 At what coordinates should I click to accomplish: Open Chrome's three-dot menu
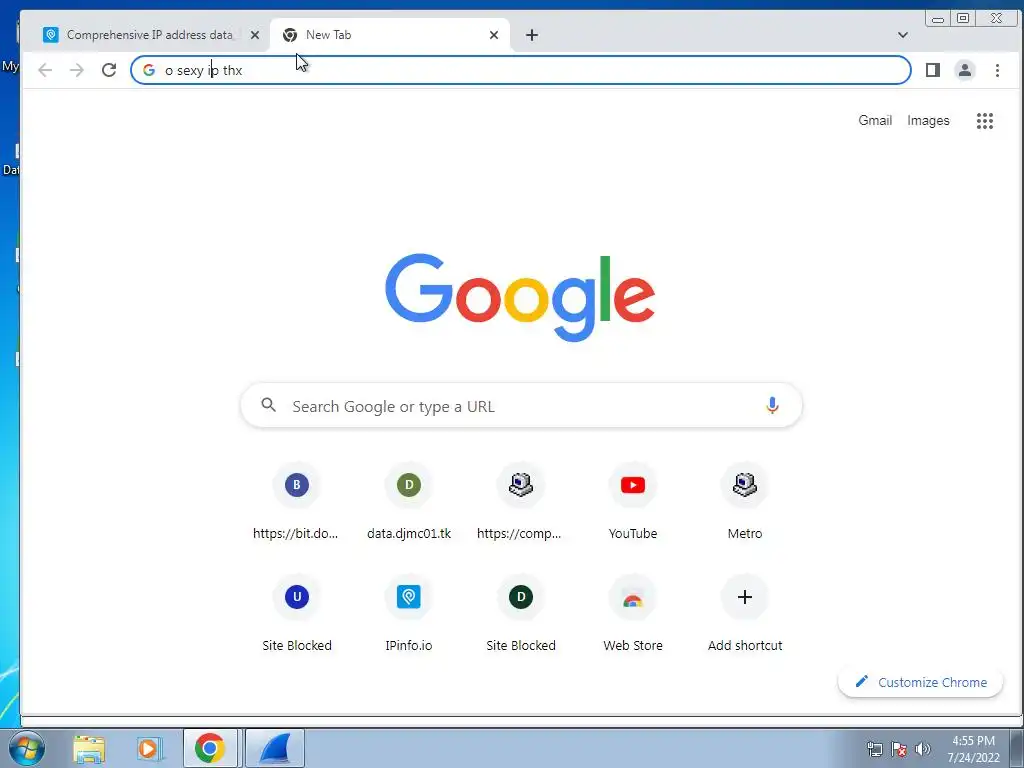(997, 70)
